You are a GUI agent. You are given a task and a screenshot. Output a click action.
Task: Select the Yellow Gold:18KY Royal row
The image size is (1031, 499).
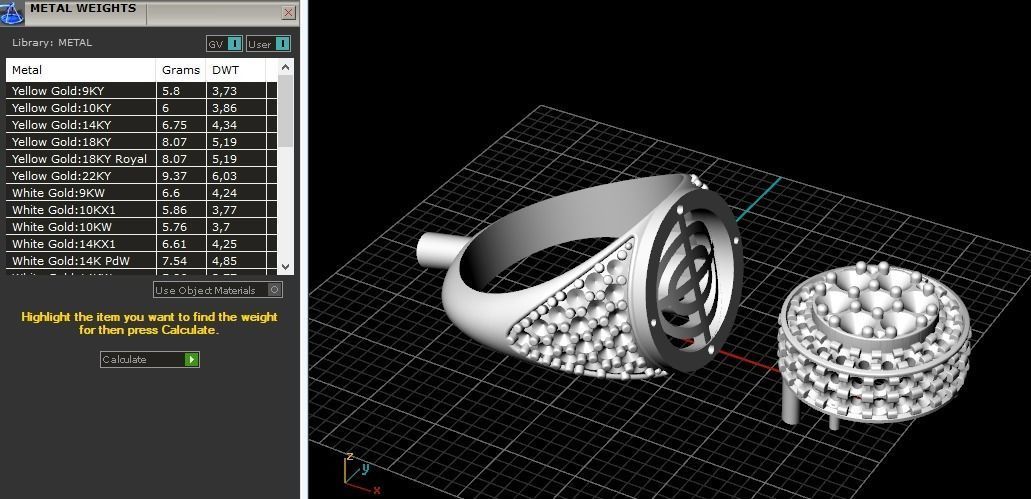point(141,159)
